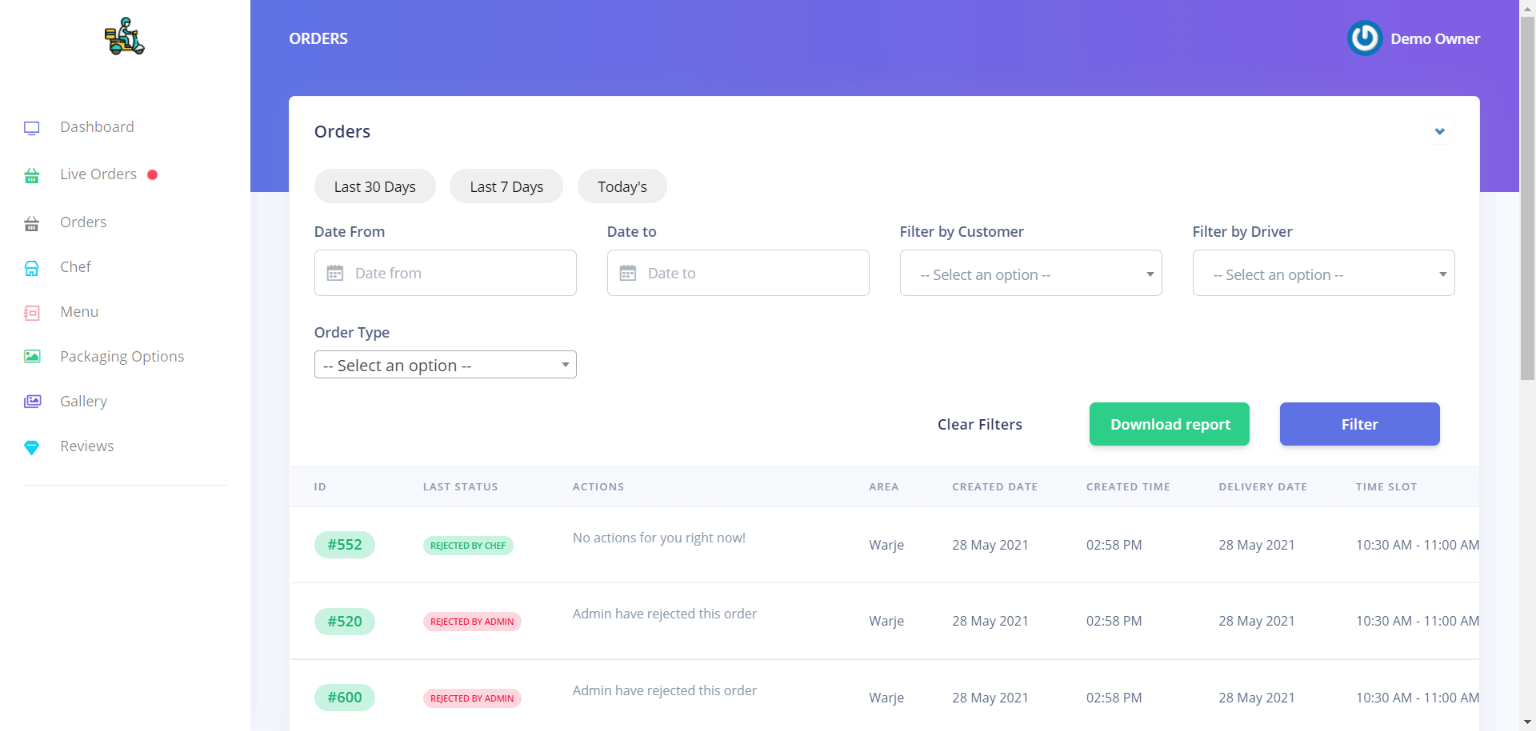Click "No actions for you right now!" text
Image resolution: width=1536 pixels, height=731 pixels.
[x=659, y=538]
